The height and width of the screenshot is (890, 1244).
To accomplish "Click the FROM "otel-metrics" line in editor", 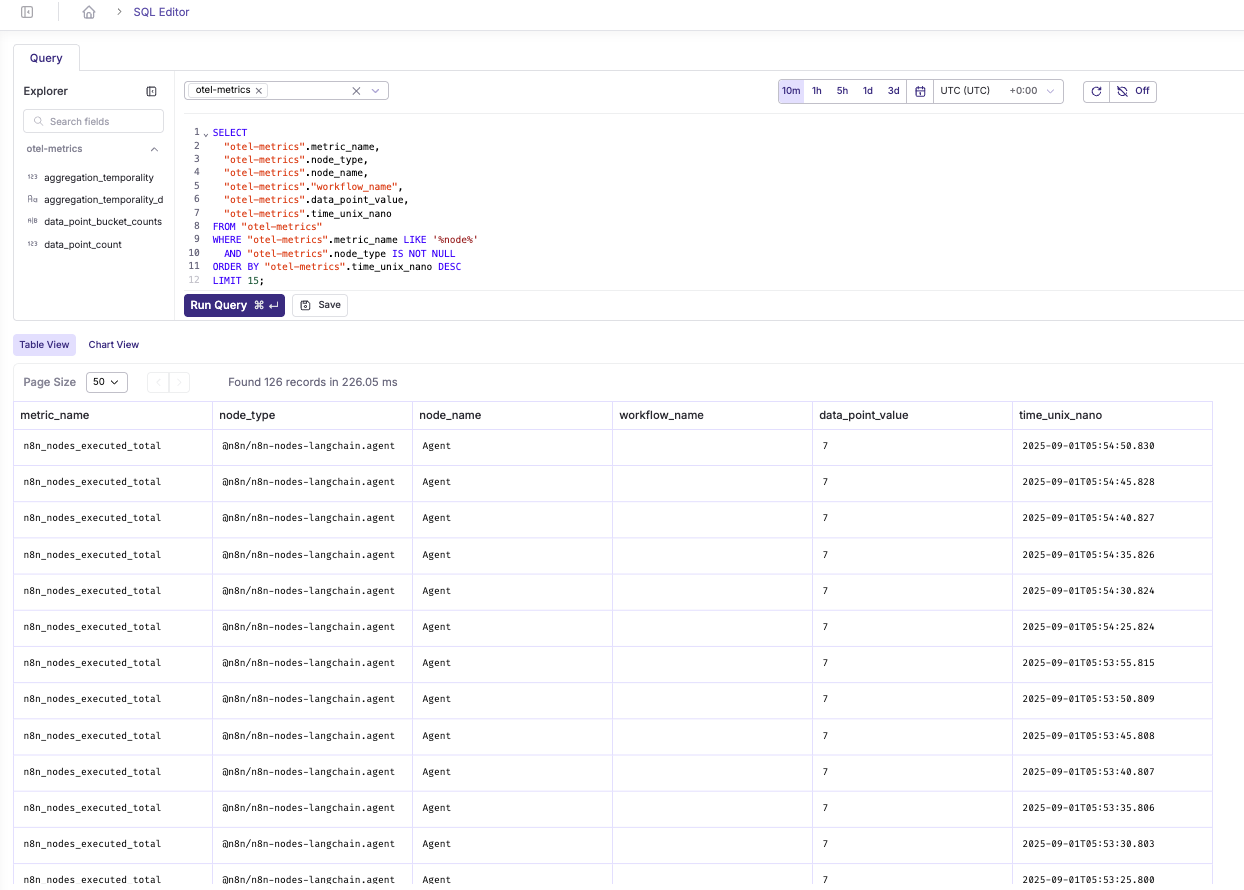I will [x=267, y=227].
